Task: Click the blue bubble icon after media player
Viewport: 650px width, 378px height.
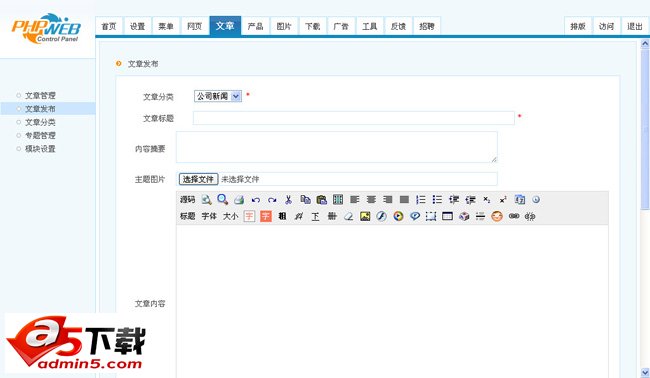Action: click(415, 216)
